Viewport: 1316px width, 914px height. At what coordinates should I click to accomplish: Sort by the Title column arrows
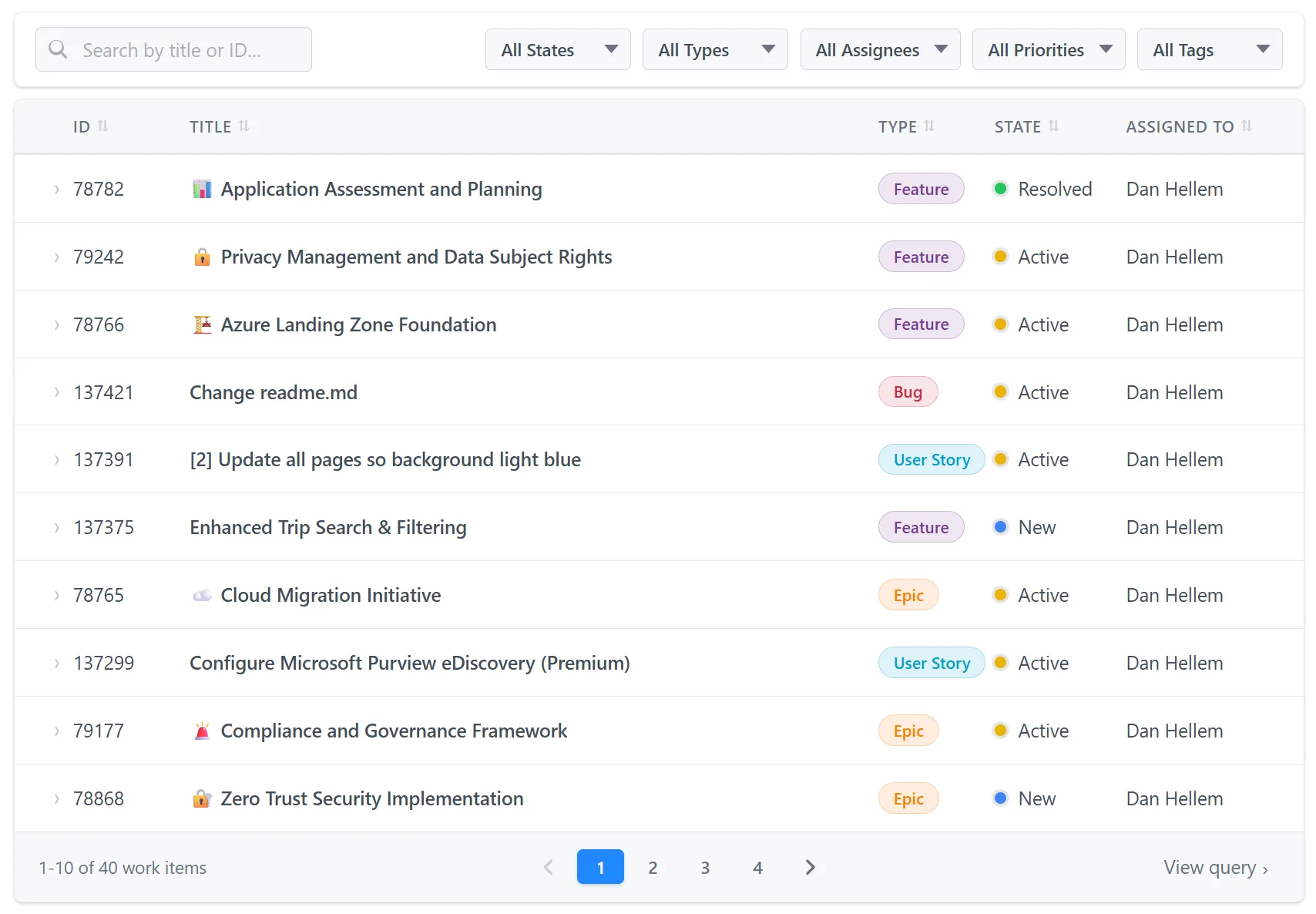pyautogui.click(x=243, y=126)
